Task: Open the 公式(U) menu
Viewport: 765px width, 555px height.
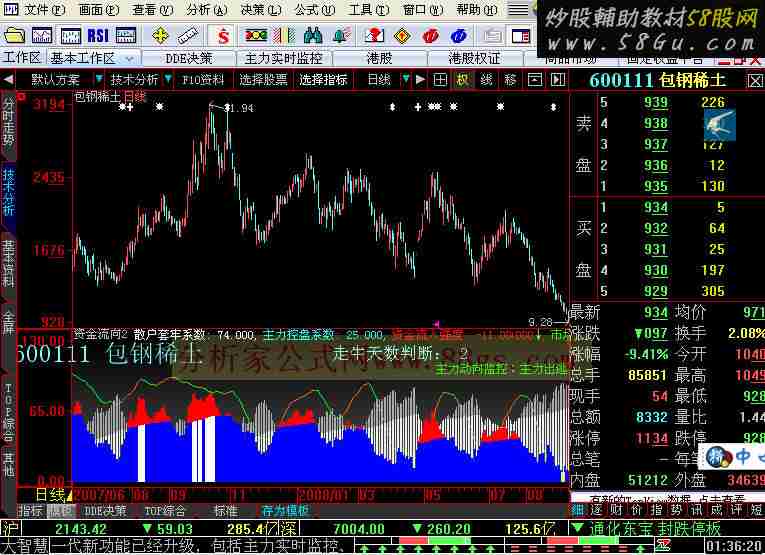Action: click(x=315, y=10)
